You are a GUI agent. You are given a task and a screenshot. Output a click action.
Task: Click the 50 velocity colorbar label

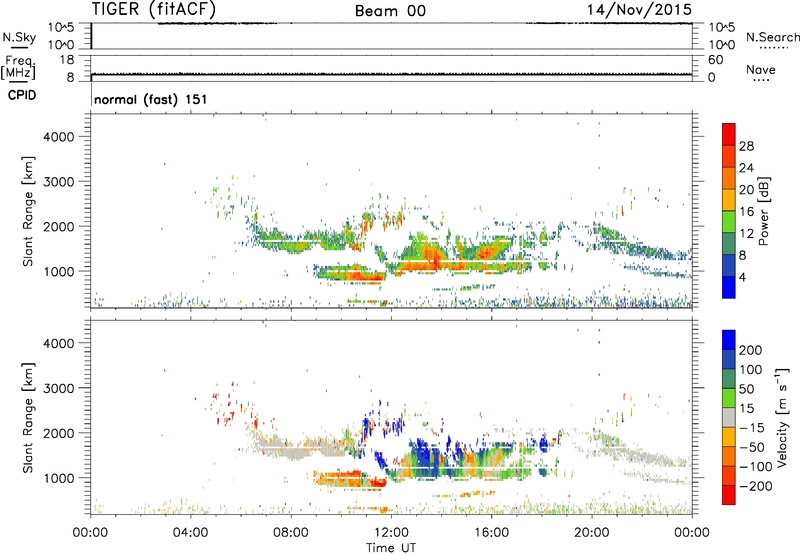pyautogui.click(x=746, y=389)
